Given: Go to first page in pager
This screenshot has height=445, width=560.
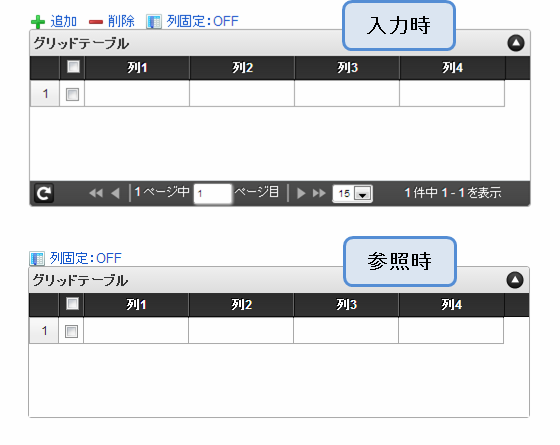Looking at the screenshot, I should tap(96, 193).
